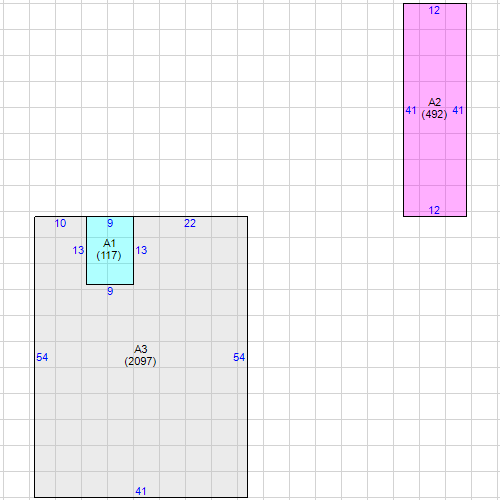Select the A2 (492) area label
Image resolution: width=500 pixels, height=500 pixels.
coord(434,108)
